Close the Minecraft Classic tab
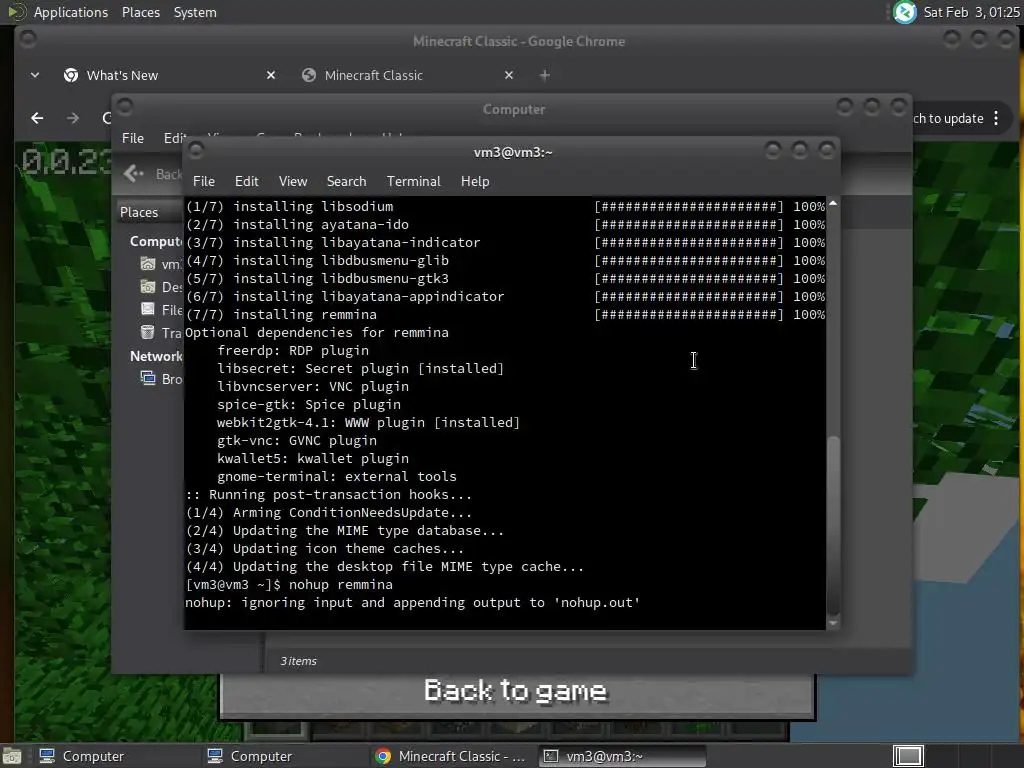Viewport: 1024px width, 768px height. pyautogui.click(x=509, y=76)
